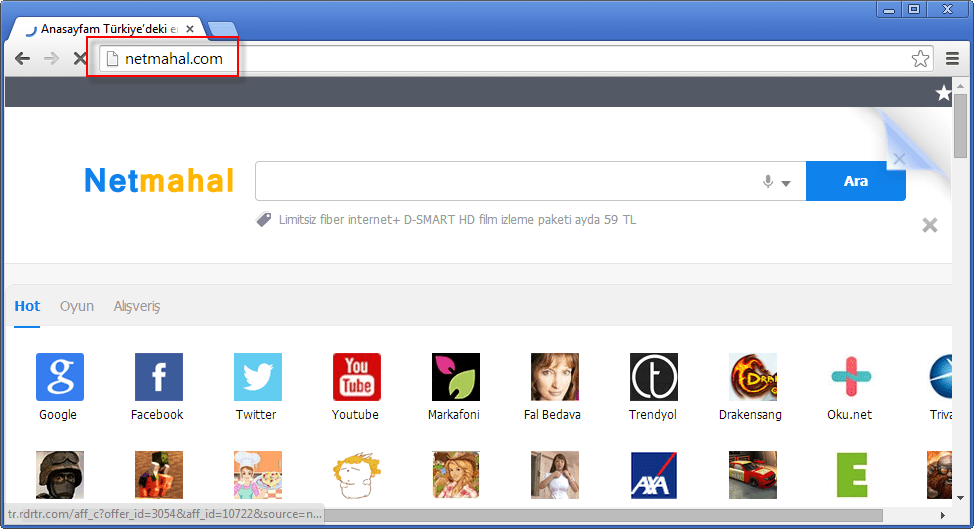Switch to the Alışveriş tab
Image resolution: width=974 pixels, height=529 pixels.
[x=137, y=306]
